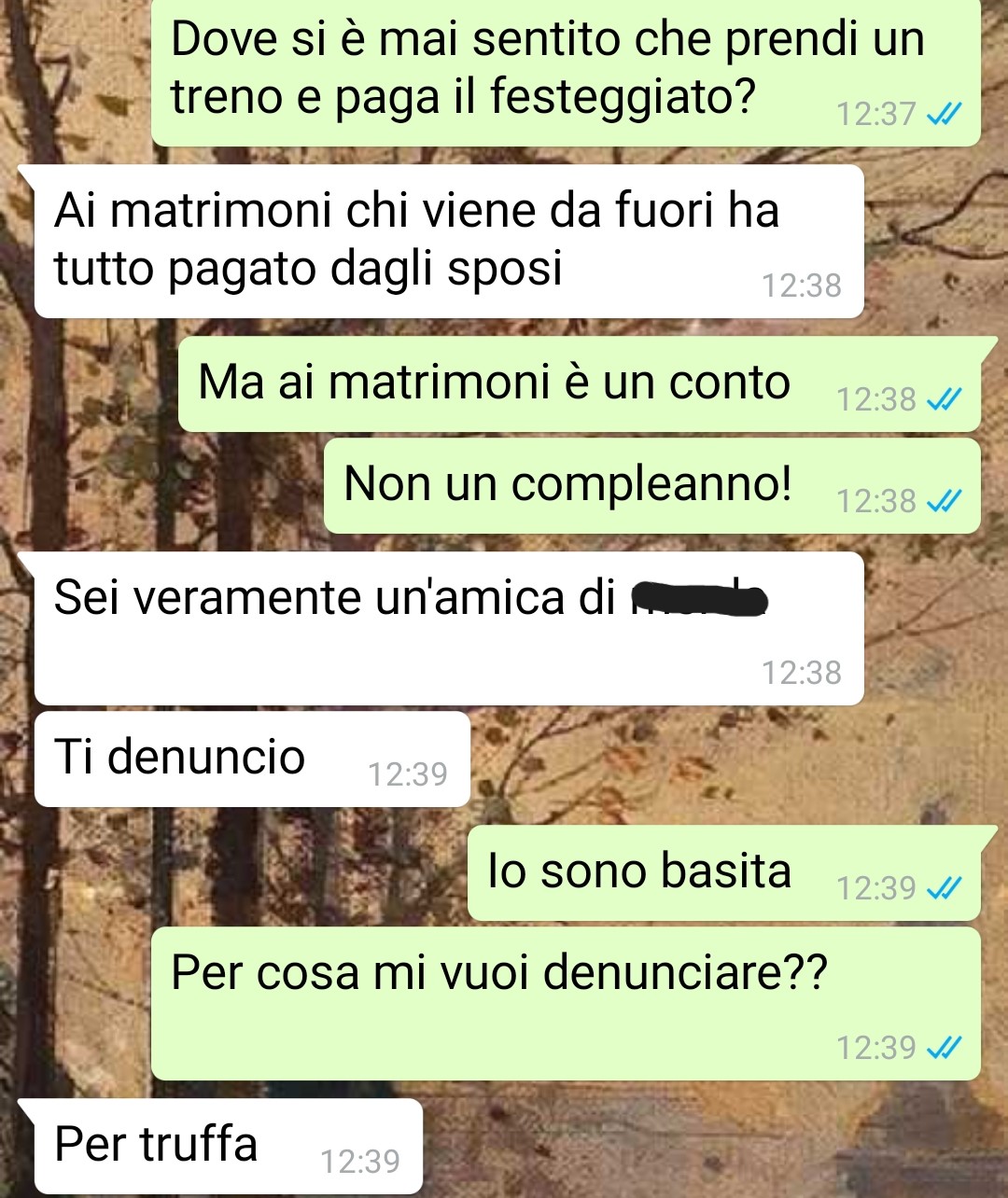
Task: Select the 'Ti denuncio' message bubble
Action: click(252, 759)
